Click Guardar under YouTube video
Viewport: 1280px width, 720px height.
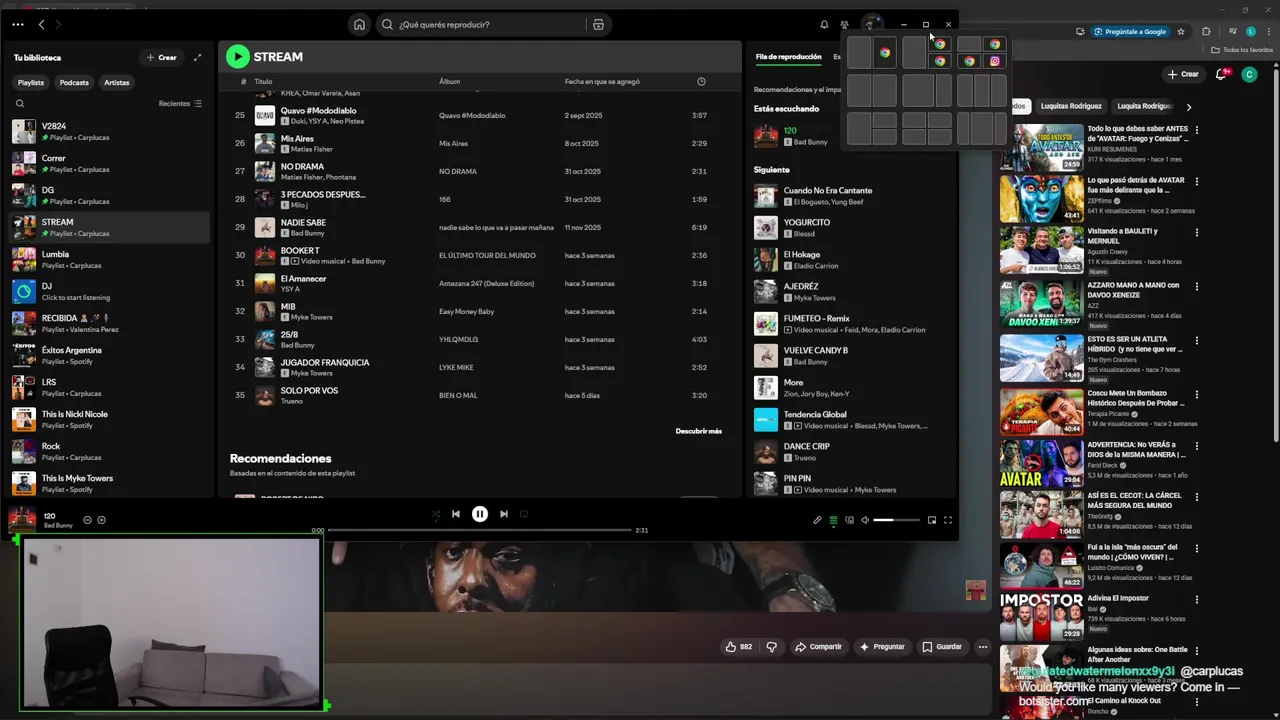pyautogui.click(x=942, y=647)
